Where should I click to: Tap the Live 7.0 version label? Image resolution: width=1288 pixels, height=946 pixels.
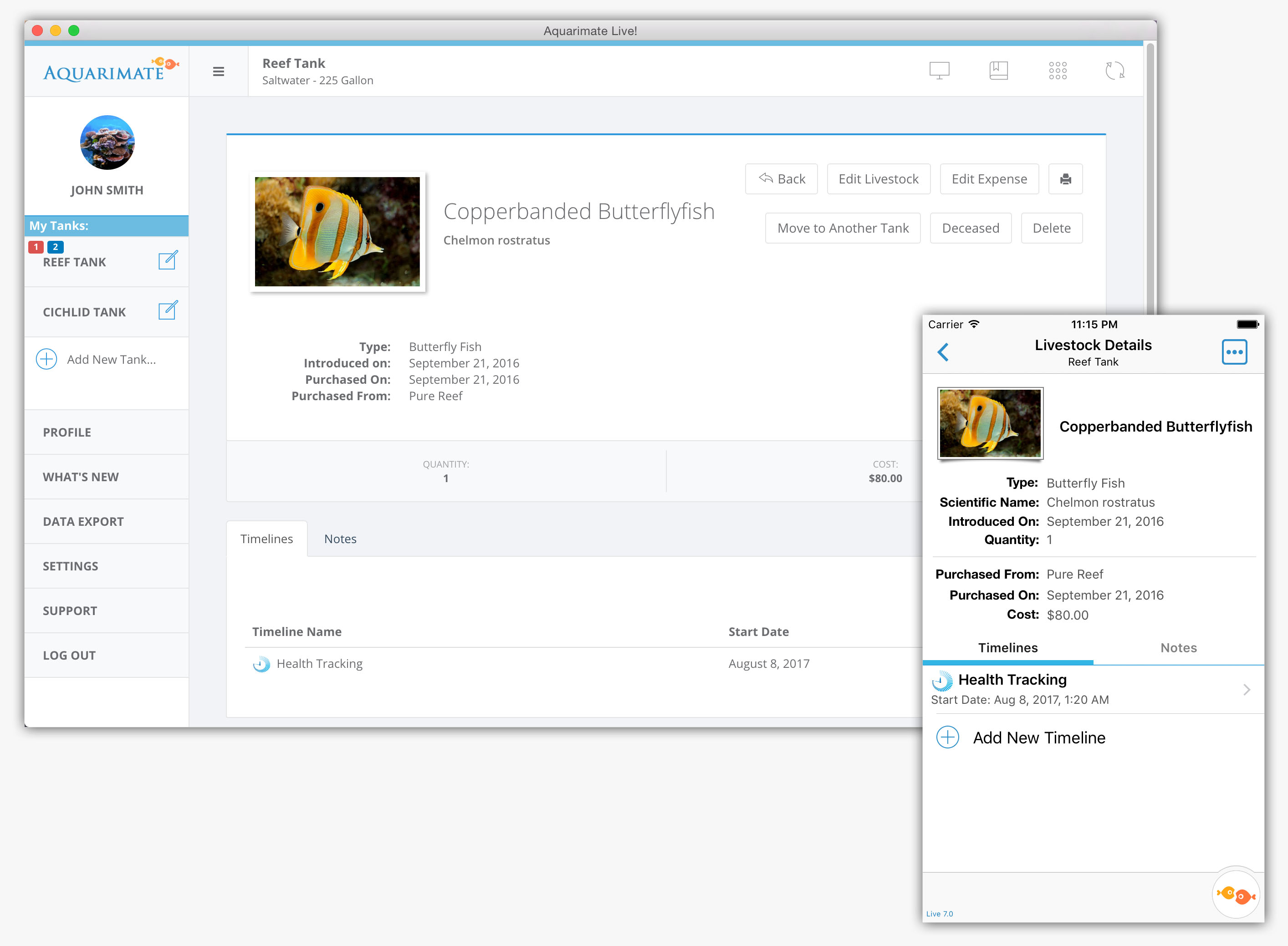point(939,913)
